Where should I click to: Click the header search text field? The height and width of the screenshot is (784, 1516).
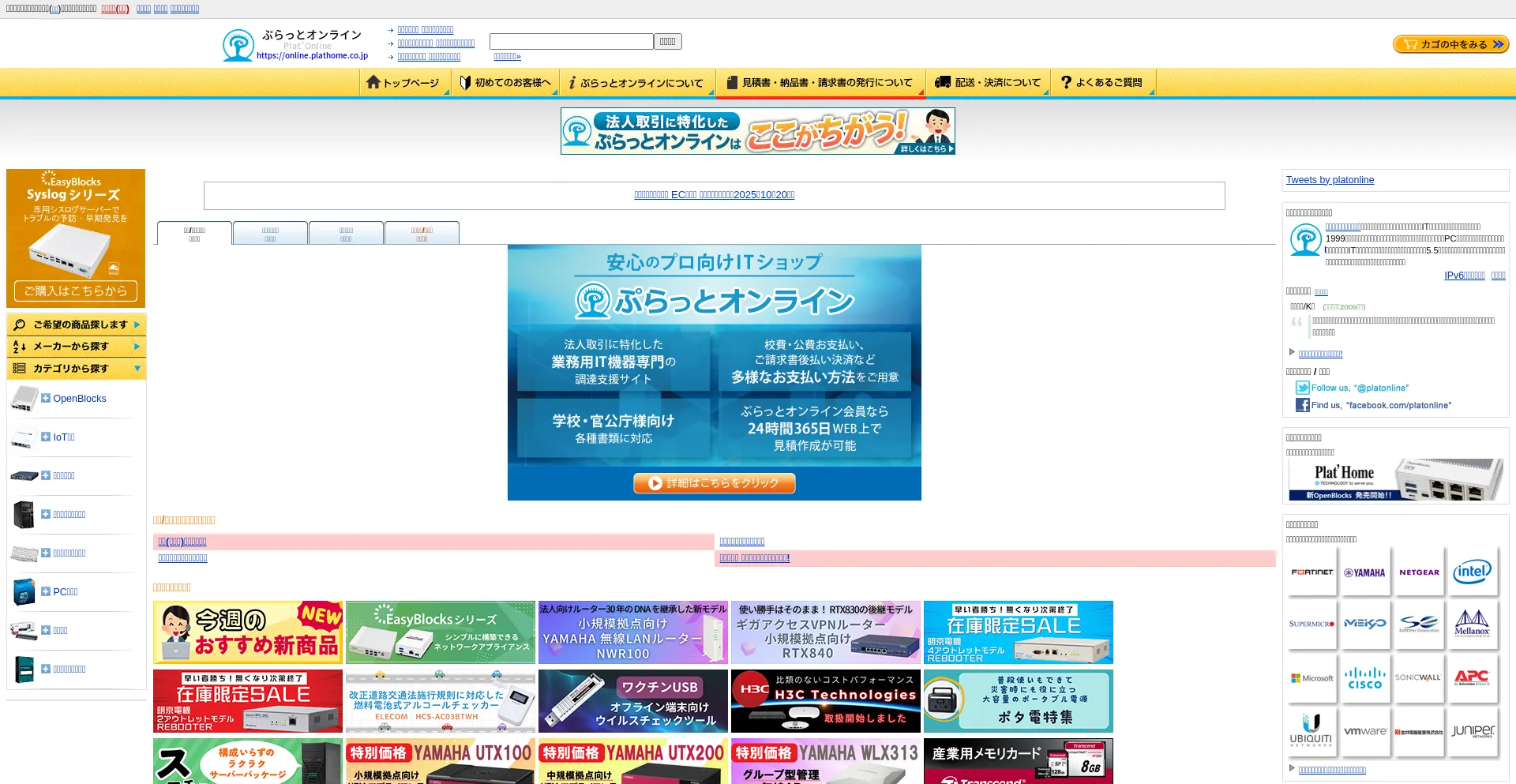click(x=571, y=41)
